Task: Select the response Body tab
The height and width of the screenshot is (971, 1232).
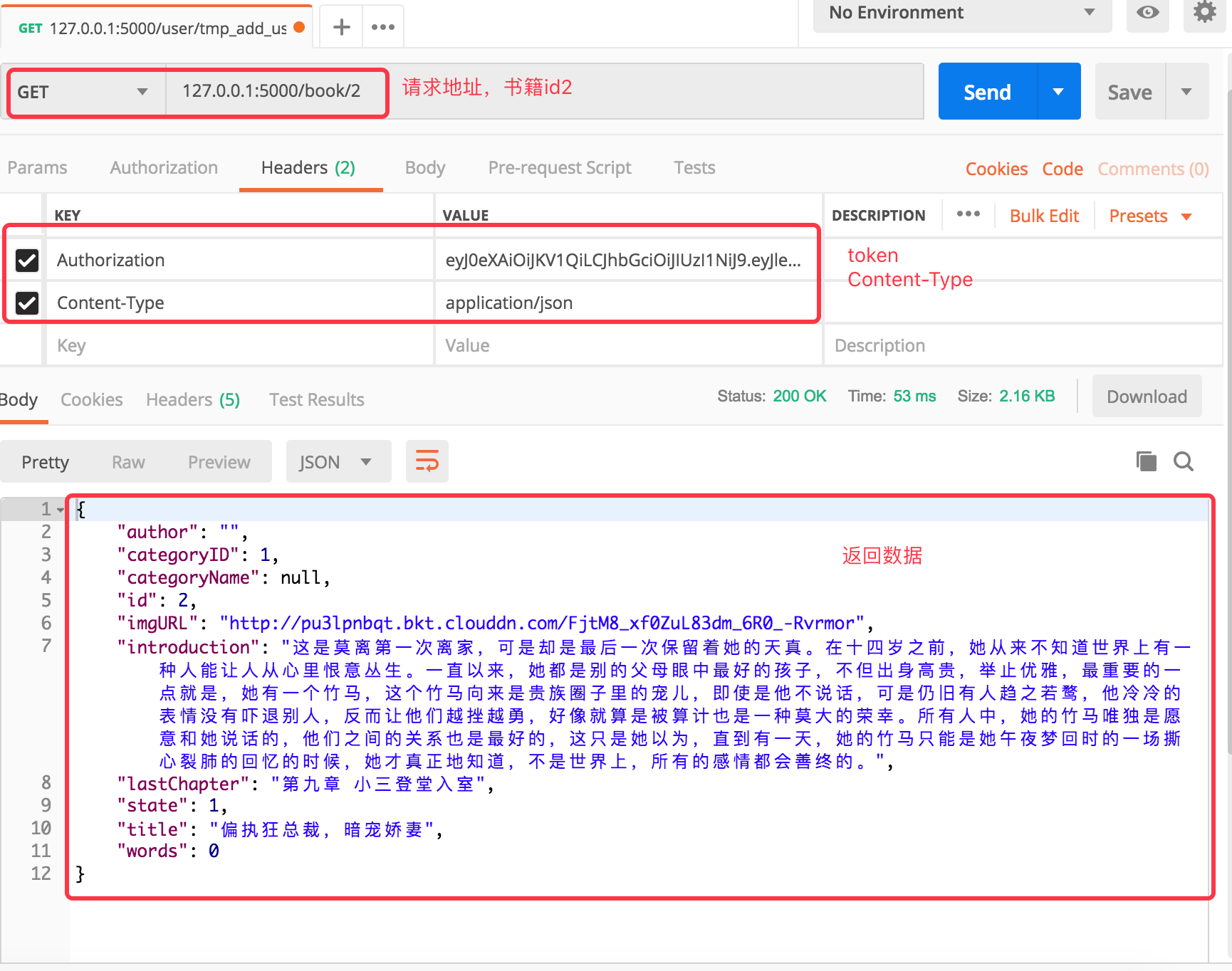Action: (x=19, y=399)
